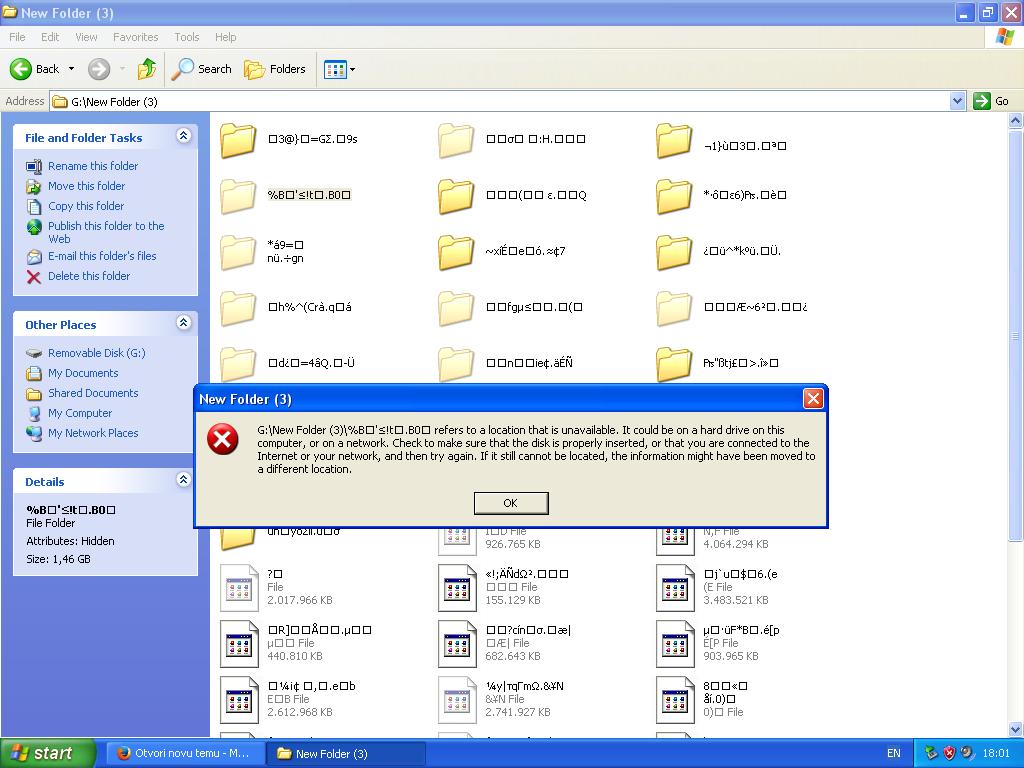The width and height of the screenshot is (1024, 768).
Task: Select the 2.612.968 KB file icon
Action: [x=239, y=700]
